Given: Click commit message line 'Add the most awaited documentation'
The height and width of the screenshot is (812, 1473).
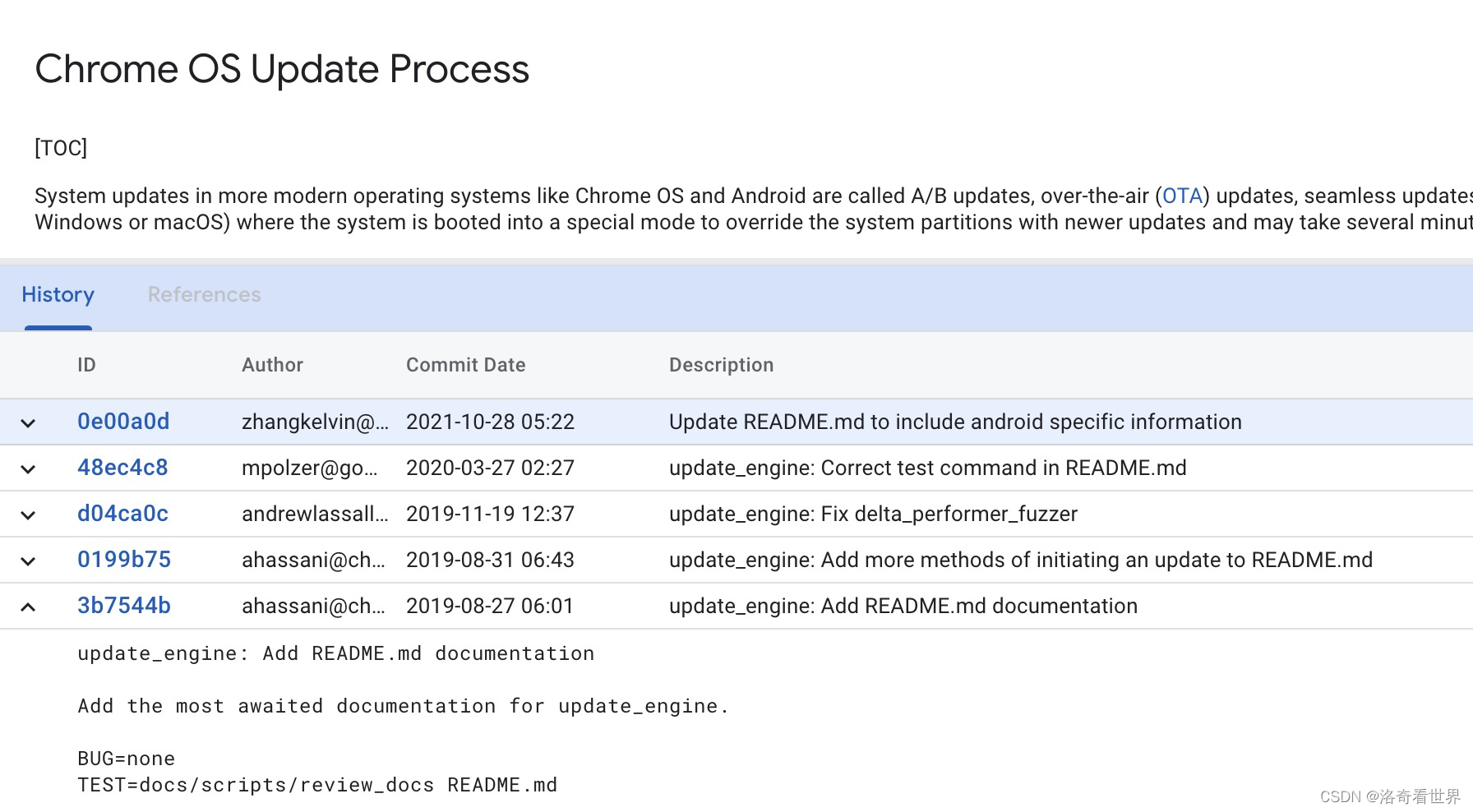Looking at the screenshot, I should (403, 706).
